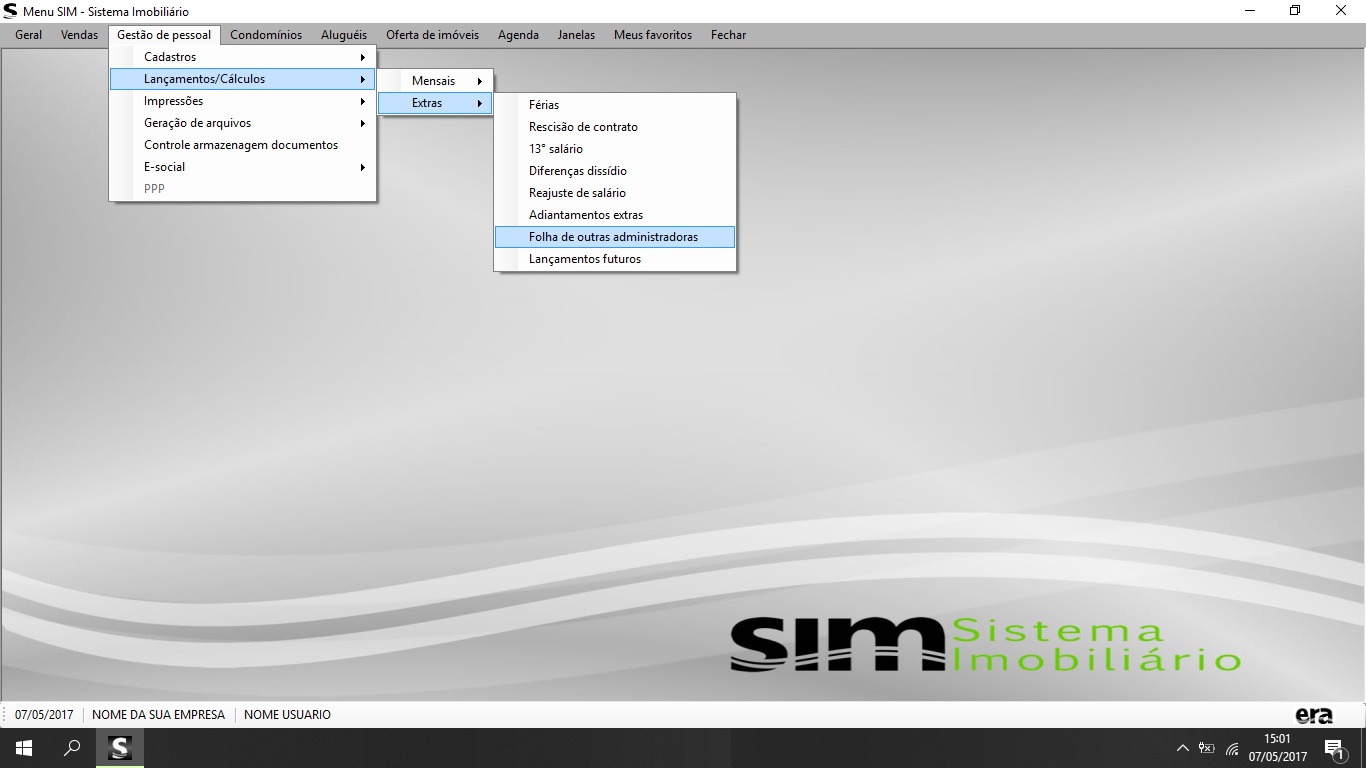The height and width of the screenshot is (768, 1366).
Task: Expand the Geração de arquivos submenu
Action: click(x=242, y=123)
